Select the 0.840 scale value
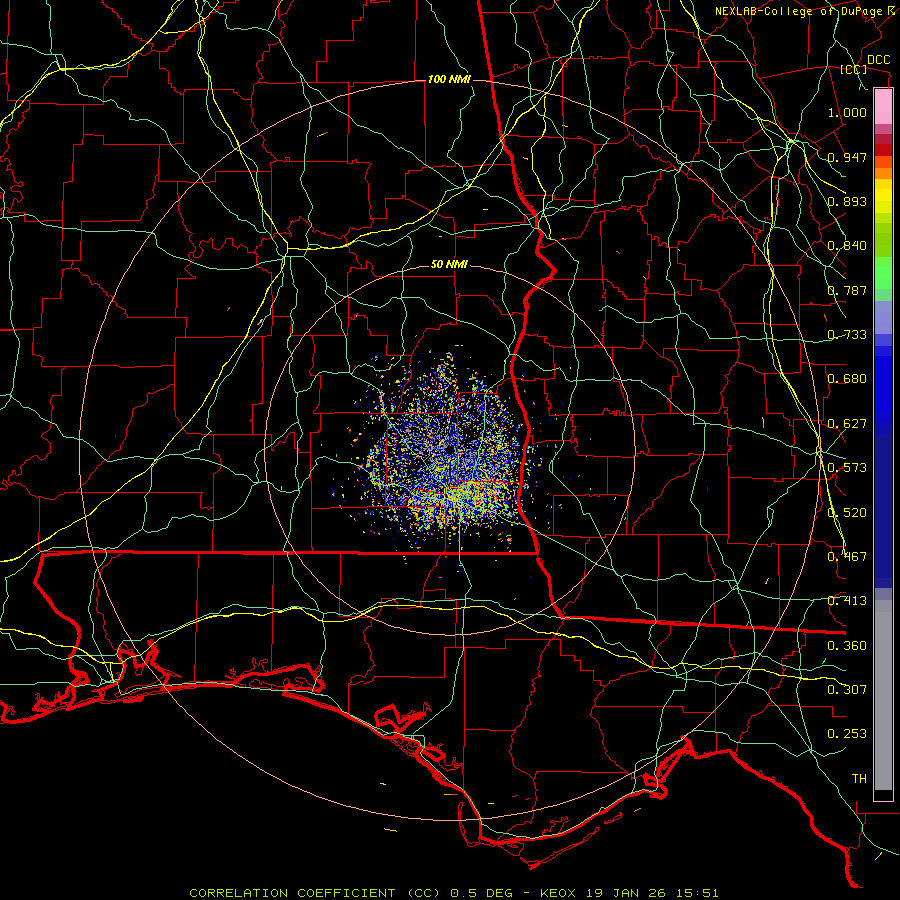This screenshot has height=900, width=900. [847, 246]
